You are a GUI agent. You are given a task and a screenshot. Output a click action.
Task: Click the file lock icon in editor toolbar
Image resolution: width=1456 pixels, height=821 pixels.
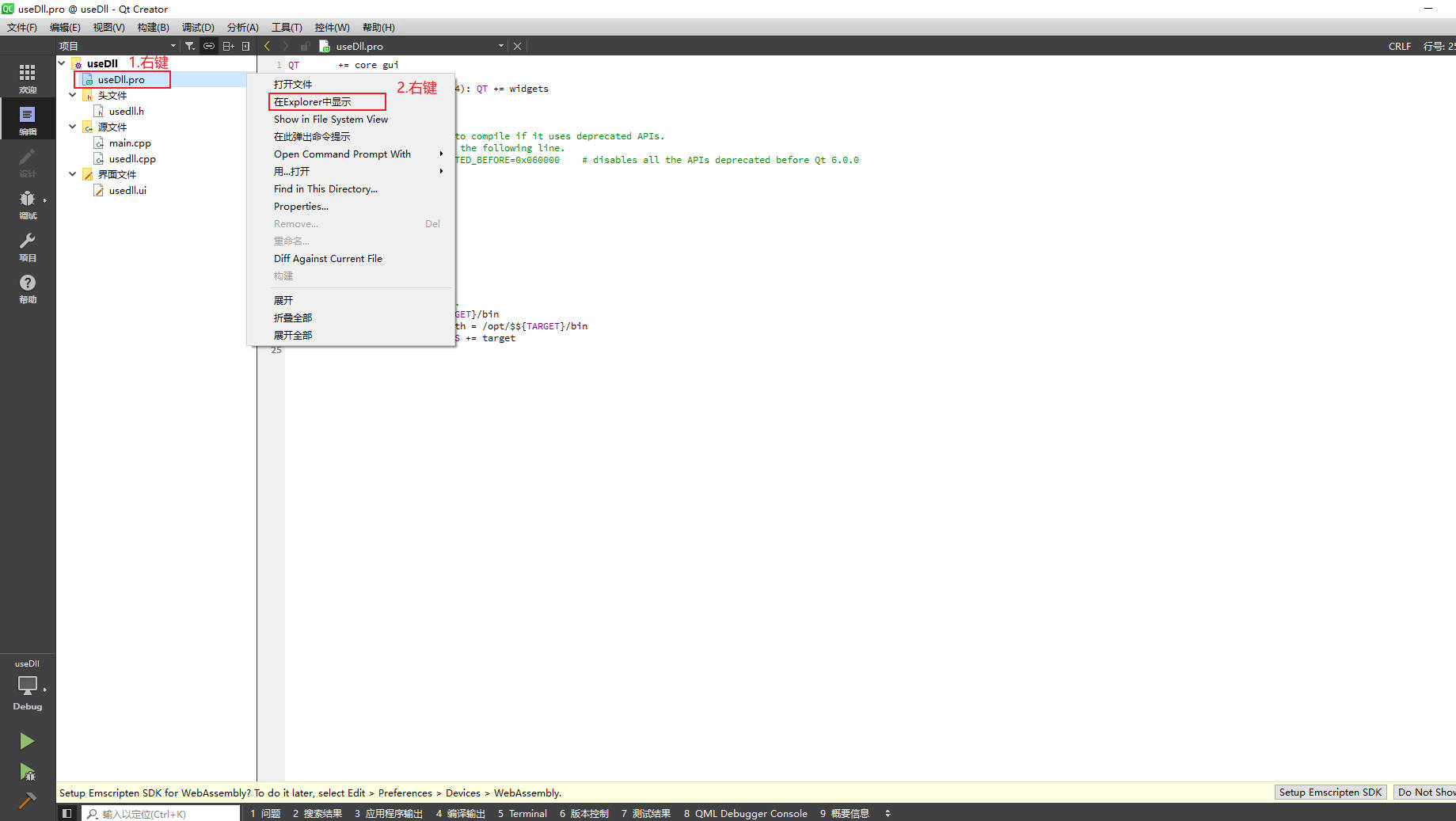pyautogui.click(x=305, y=46)
